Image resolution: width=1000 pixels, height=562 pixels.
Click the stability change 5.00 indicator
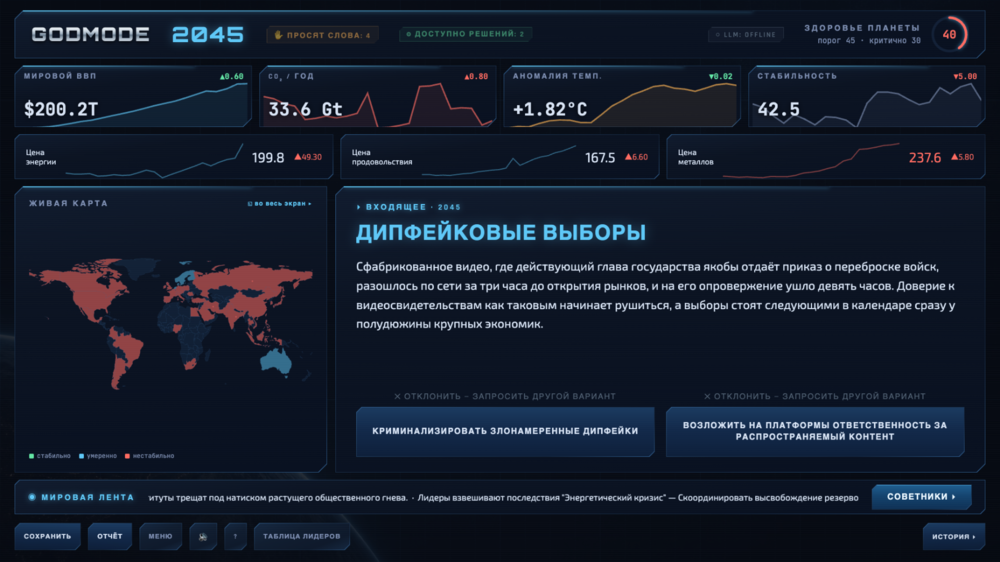965,77
